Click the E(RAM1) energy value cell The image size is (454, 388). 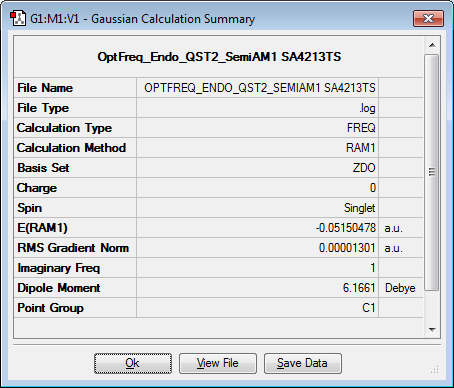pyautogui.click(x=257, y=228)
